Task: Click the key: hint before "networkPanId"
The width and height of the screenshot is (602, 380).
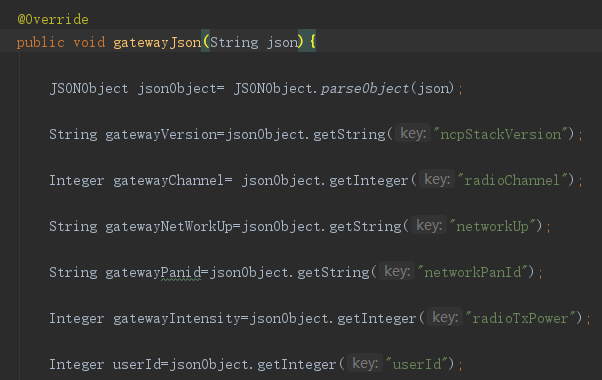Action: pyautogui.click(x=397, y=272)
